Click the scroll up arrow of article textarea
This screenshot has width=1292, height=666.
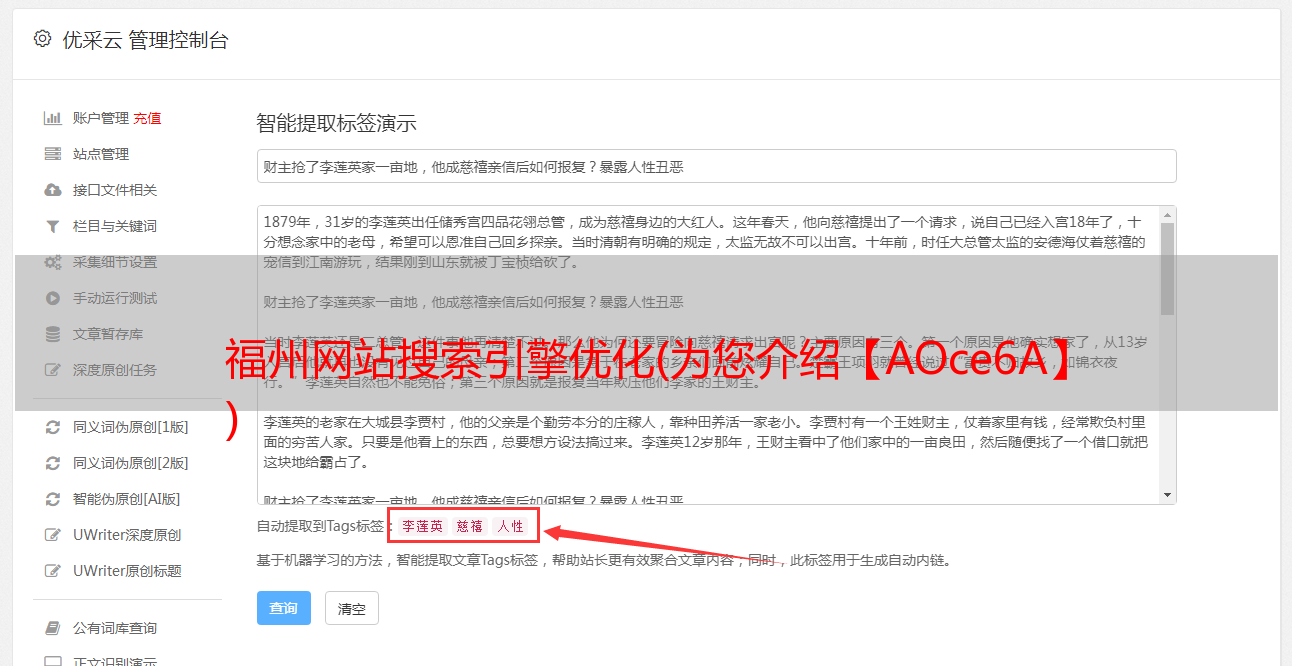coord(1167,215)
